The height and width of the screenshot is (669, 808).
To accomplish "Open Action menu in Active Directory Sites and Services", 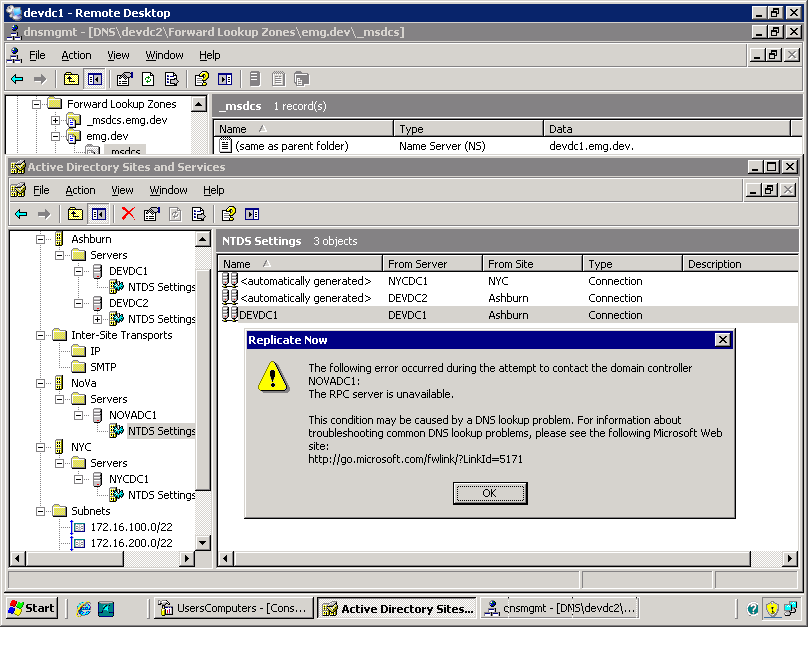I will 80,190.
